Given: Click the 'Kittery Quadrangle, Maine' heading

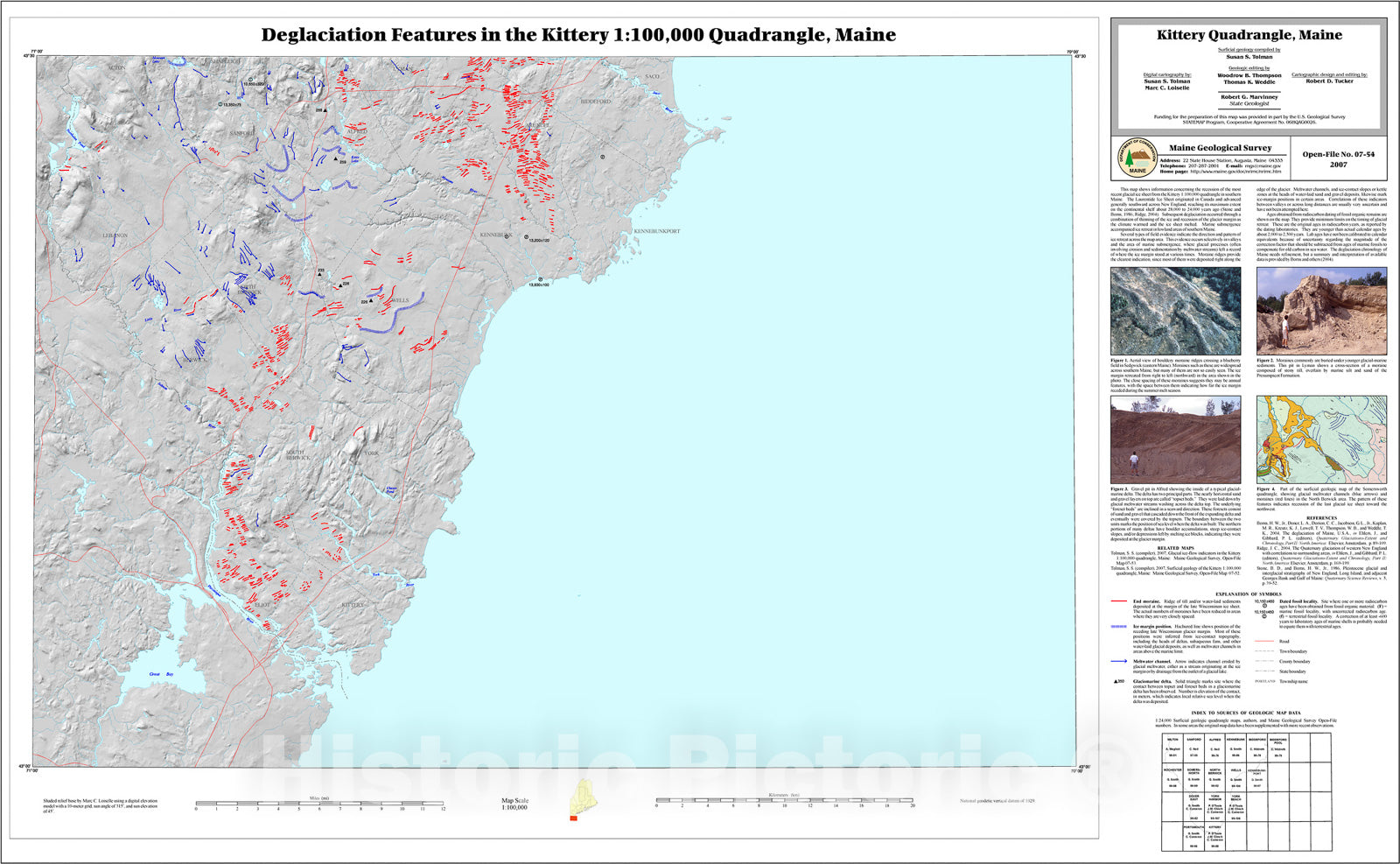Looking at the screenshot, I should [1249, 35].
